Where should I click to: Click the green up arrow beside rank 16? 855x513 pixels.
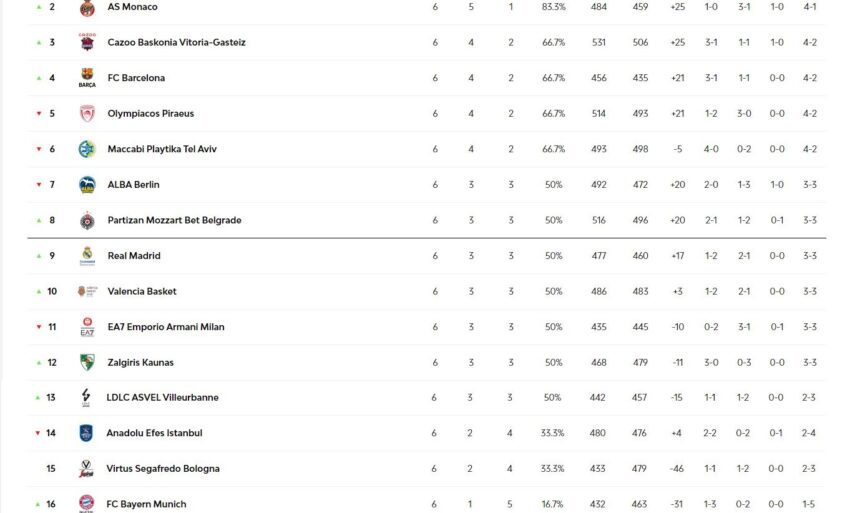(x=38, y=504)
